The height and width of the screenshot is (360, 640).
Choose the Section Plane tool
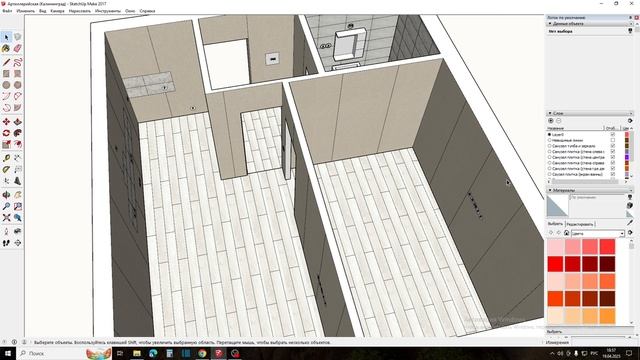point(18,243)
